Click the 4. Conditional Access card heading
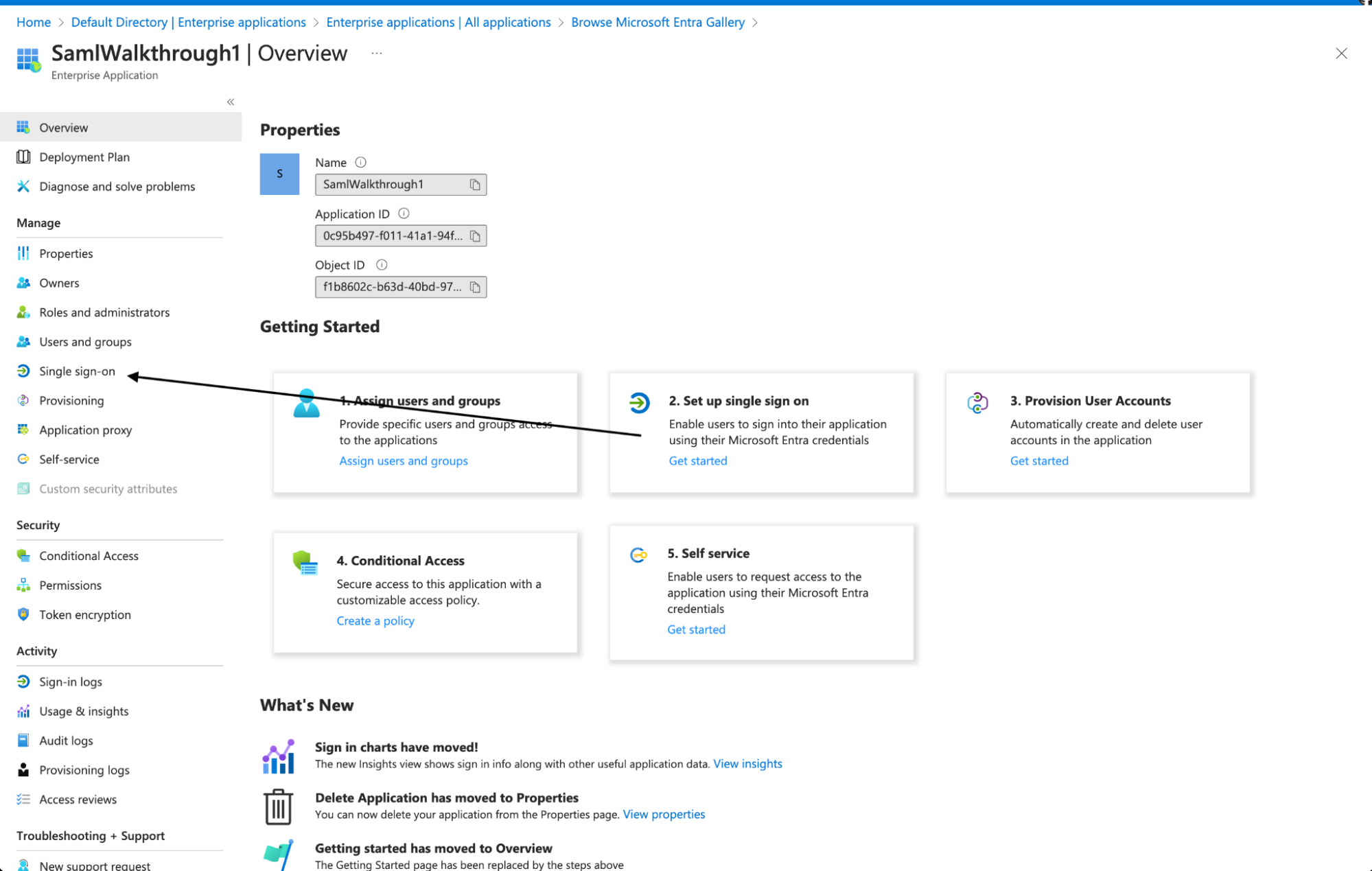Screen dimensions: 1372x871 (x=400, y=561)
